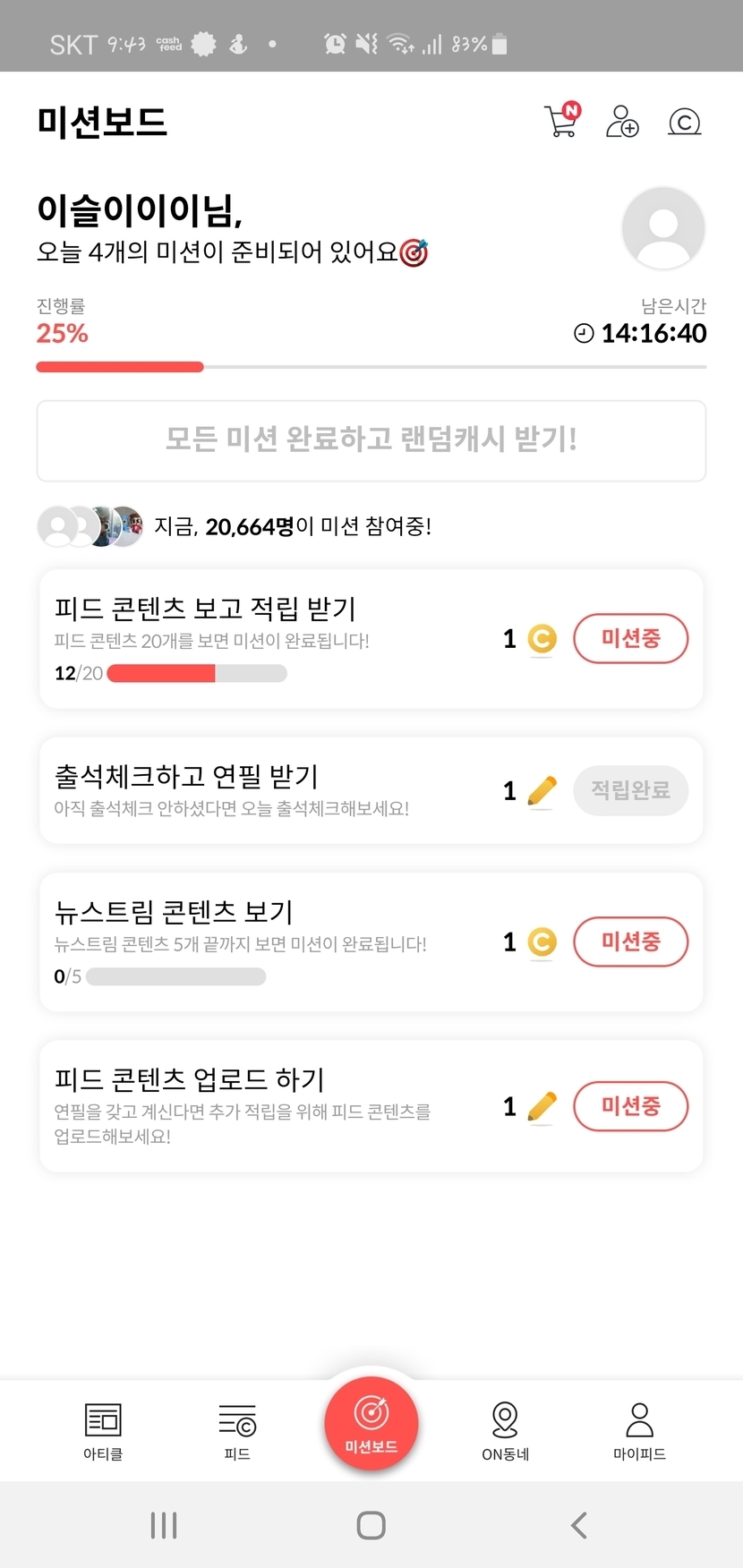
Task: Switch to the 피드 tab
Action: point(237,1430)
